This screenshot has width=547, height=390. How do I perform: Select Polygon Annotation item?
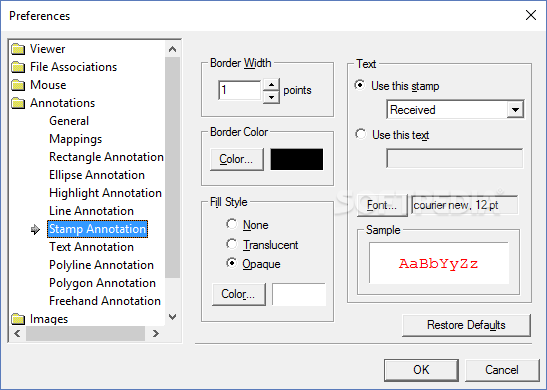[x=102, y=283]
